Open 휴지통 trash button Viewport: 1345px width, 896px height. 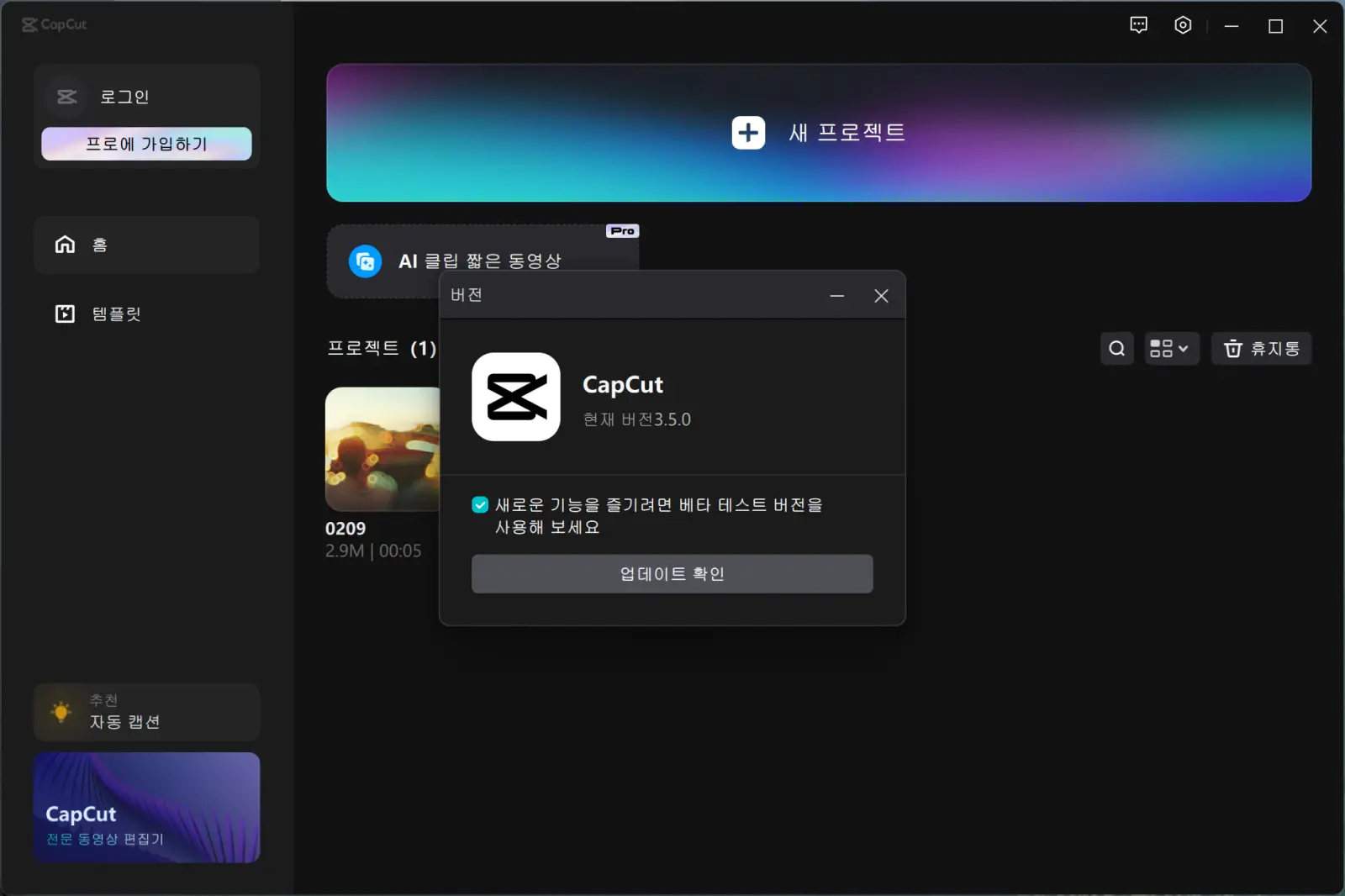(x=1261, y=348)
